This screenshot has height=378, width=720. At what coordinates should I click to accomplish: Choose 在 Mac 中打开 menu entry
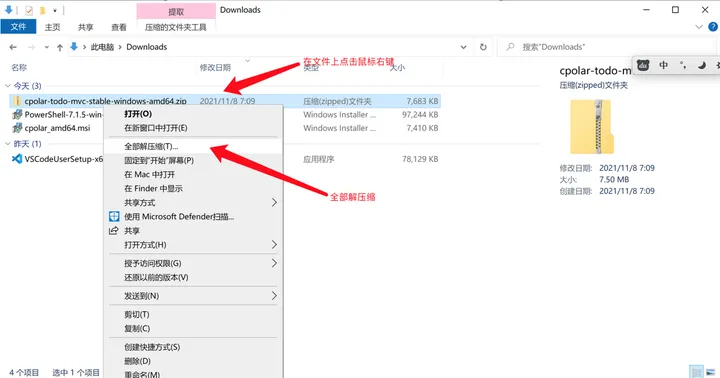pyautogui.click(x=193, y=175)
